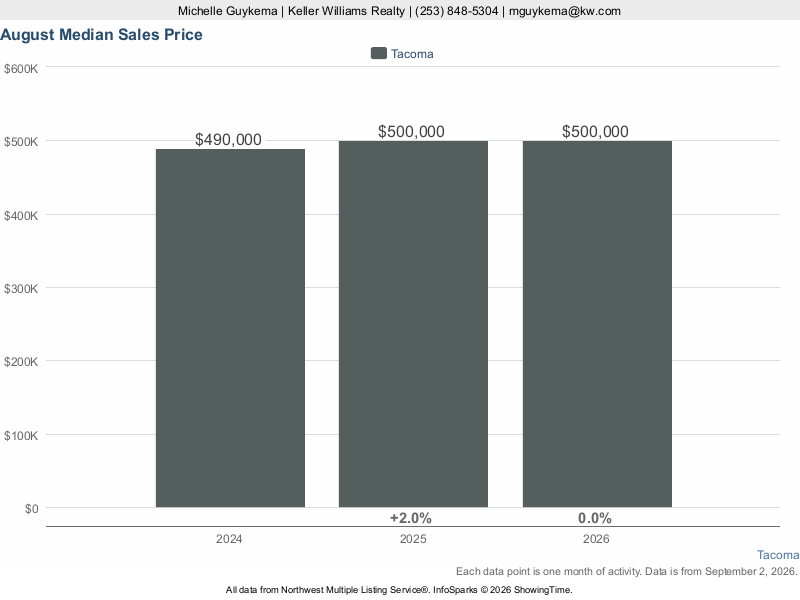Click the Michelle Guykema name in header
This screenshot has height=600, width=800.
click(228, 11)
